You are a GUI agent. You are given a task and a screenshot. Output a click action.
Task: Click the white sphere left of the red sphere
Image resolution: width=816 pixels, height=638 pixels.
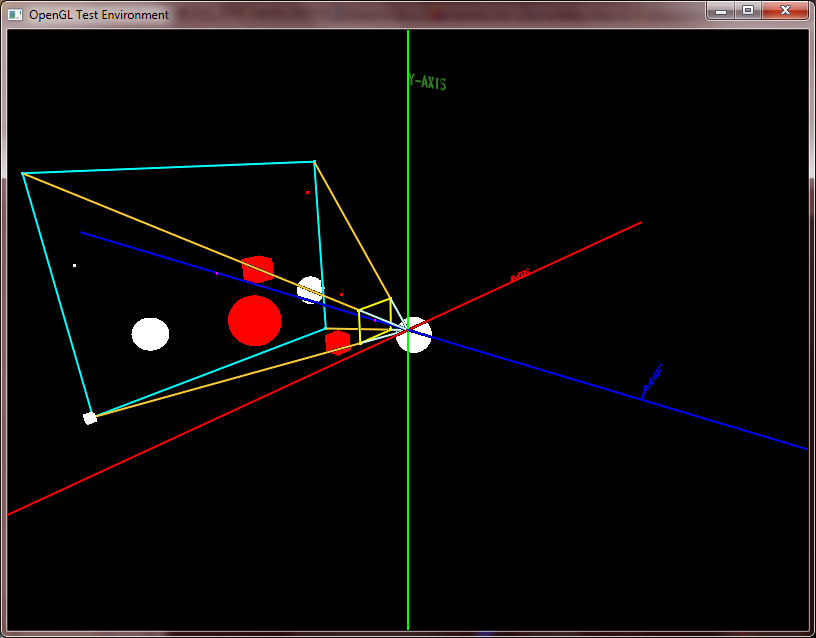[150, 333]
